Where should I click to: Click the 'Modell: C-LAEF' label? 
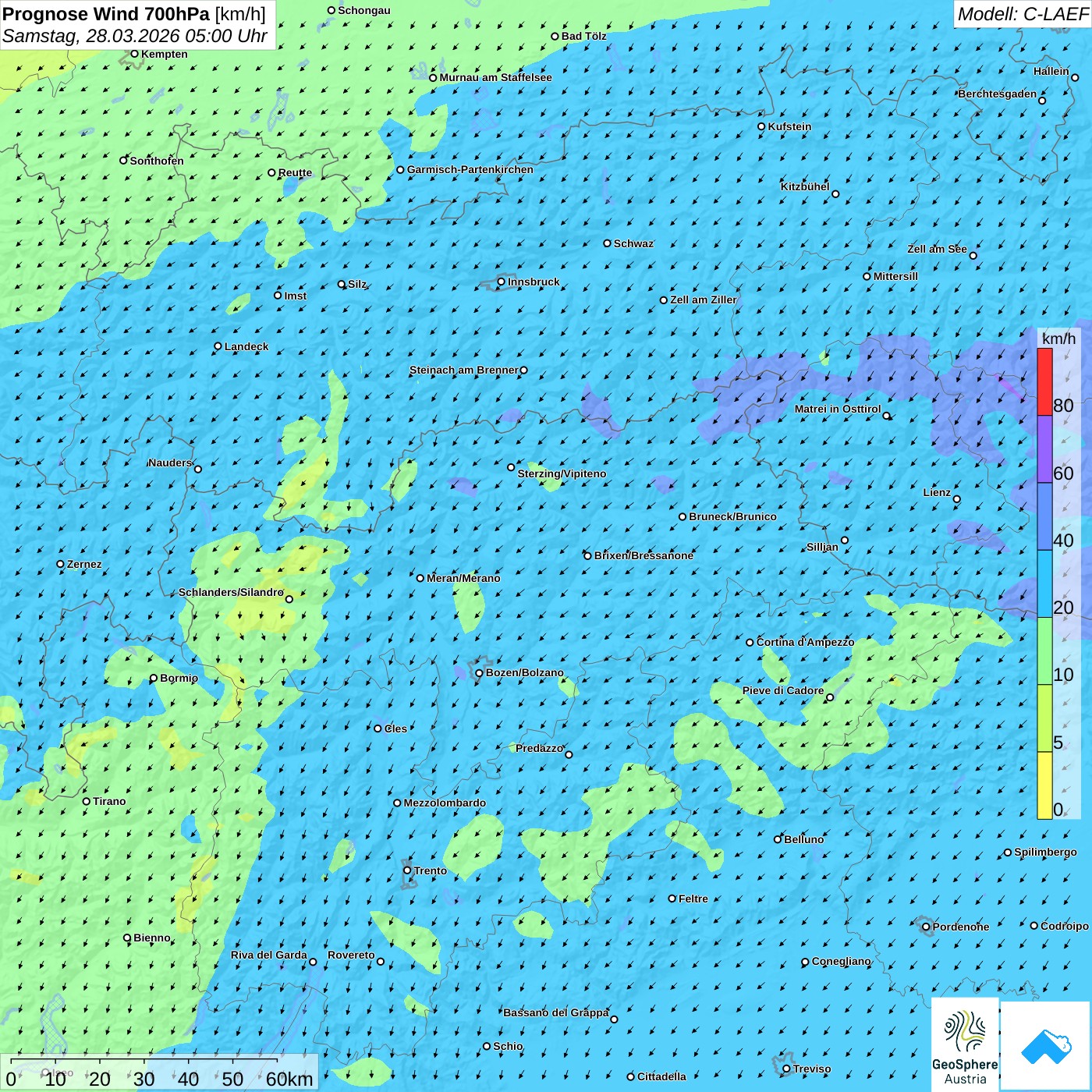point(1023,14)
